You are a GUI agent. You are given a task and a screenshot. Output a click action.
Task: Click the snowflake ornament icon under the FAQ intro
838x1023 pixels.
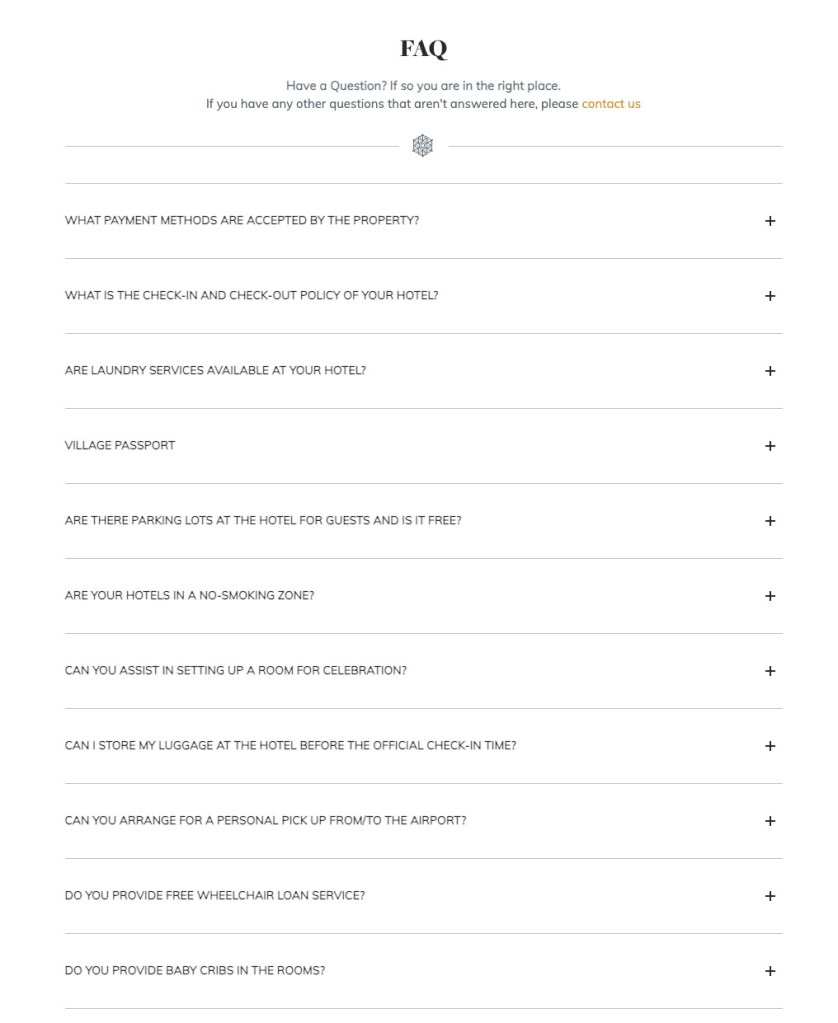423,146
